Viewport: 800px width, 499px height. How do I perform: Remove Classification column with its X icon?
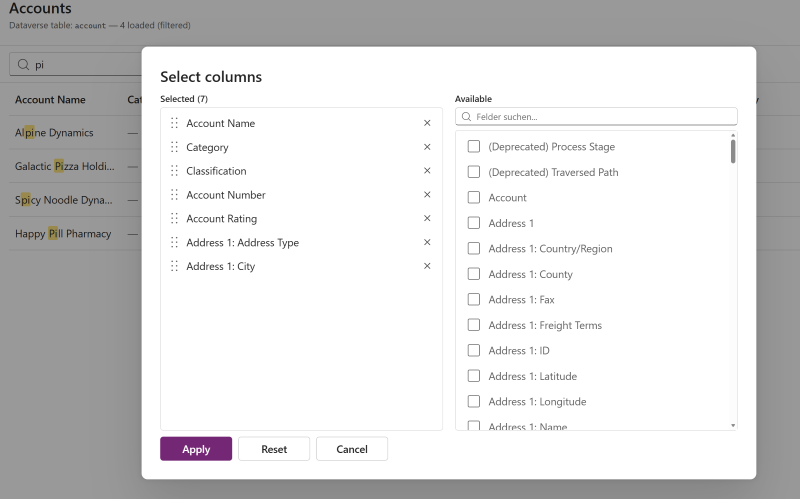click(x=427, y=170)
